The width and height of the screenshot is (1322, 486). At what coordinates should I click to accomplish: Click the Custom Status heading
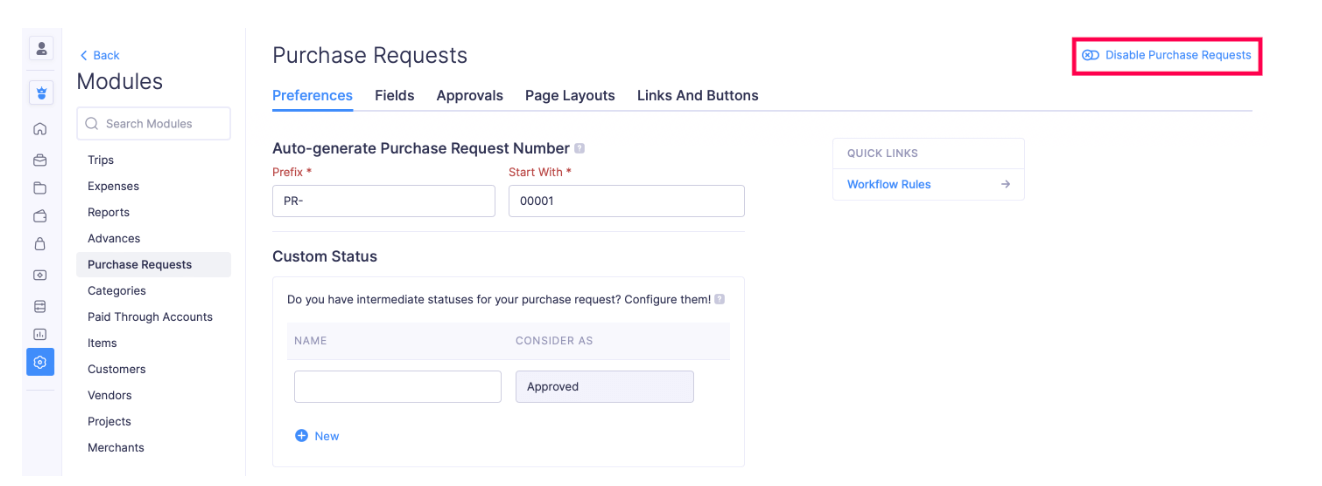(325, 256)
